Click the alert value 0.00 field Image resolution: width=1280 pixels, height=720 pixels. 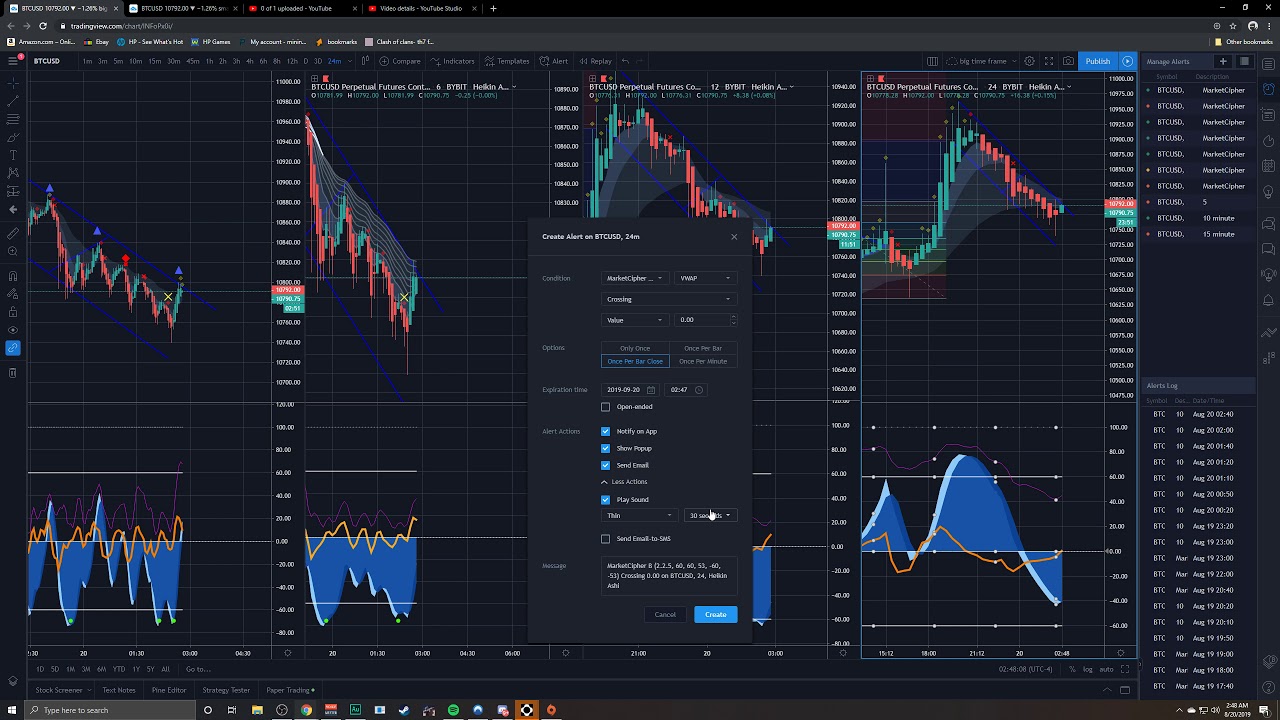pyautogui.click(x=702, y=320)
